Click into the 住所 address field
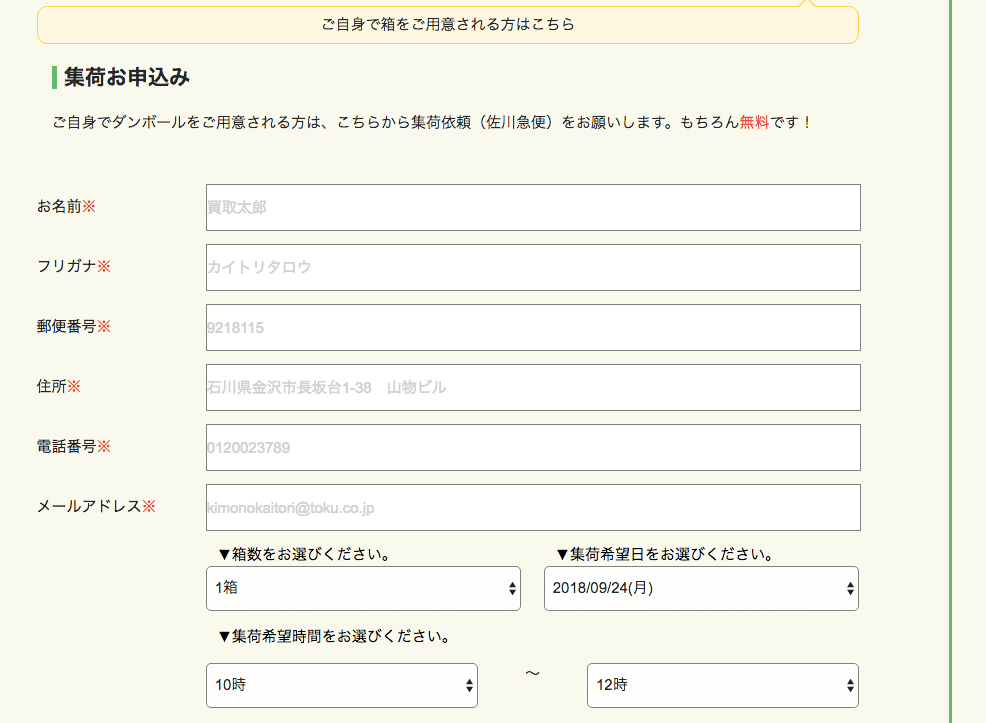The height and width of the screenshot is (723, 986). point(533,388)
